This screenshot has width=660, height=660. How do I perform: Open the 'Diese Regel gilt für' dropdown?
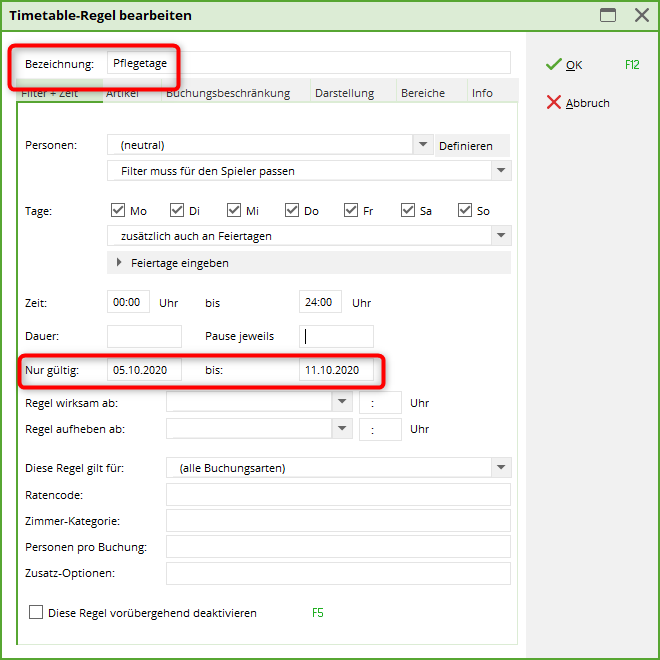click(x=501, y=468)
